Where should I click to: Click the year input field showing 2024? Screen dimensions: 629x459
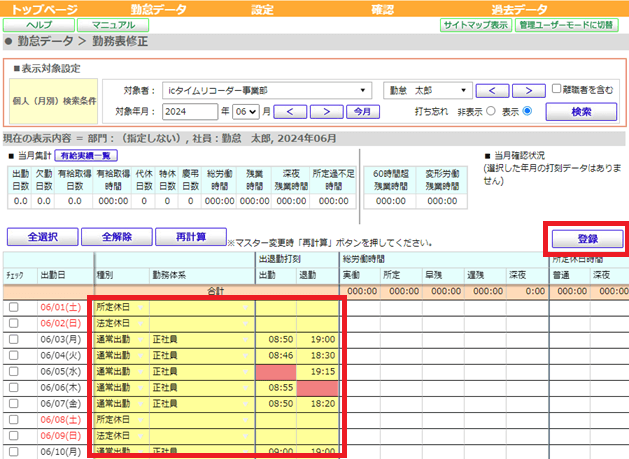pyautogui.click(x=190, y=112)
